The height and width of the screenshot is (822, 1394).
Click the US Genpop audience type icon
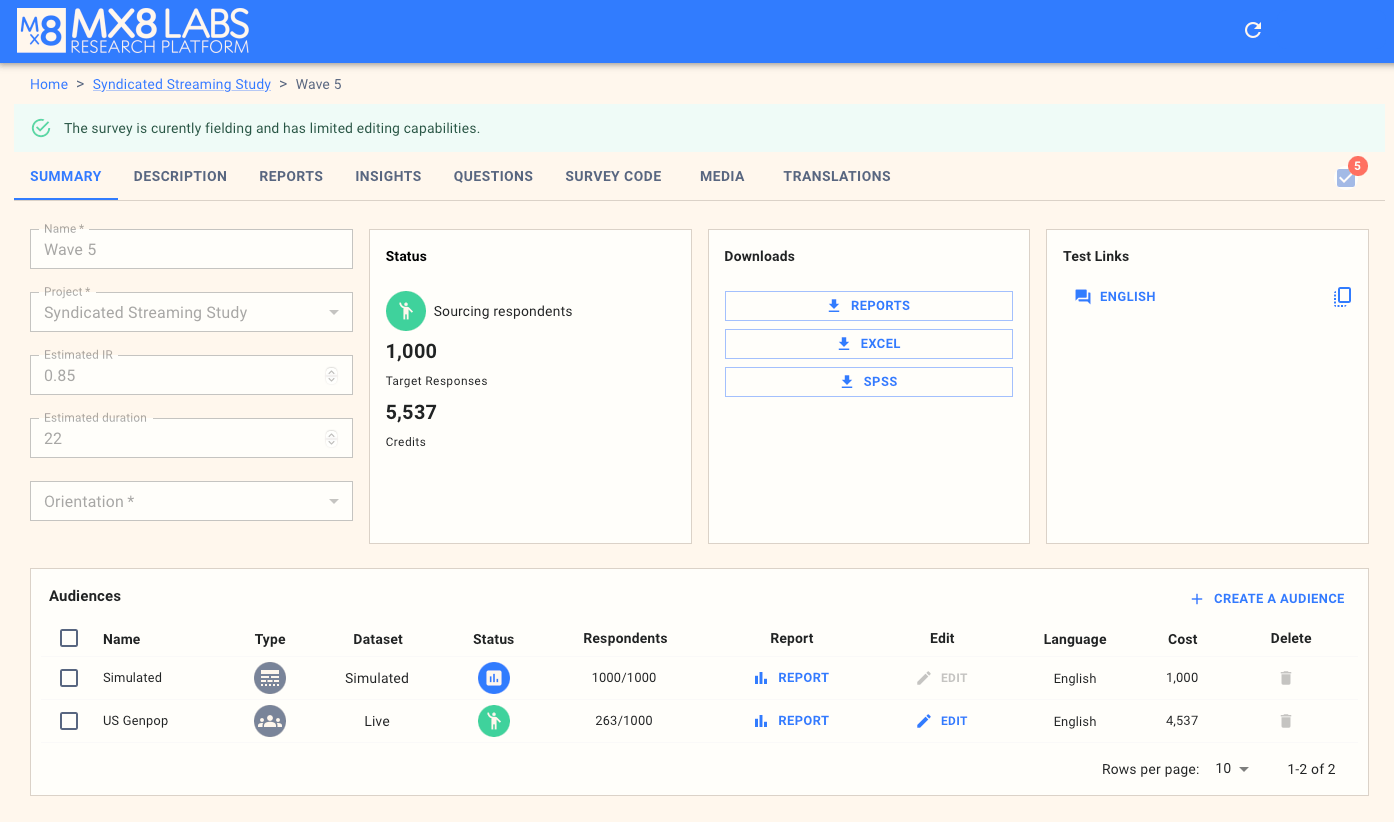pos(270,721)
